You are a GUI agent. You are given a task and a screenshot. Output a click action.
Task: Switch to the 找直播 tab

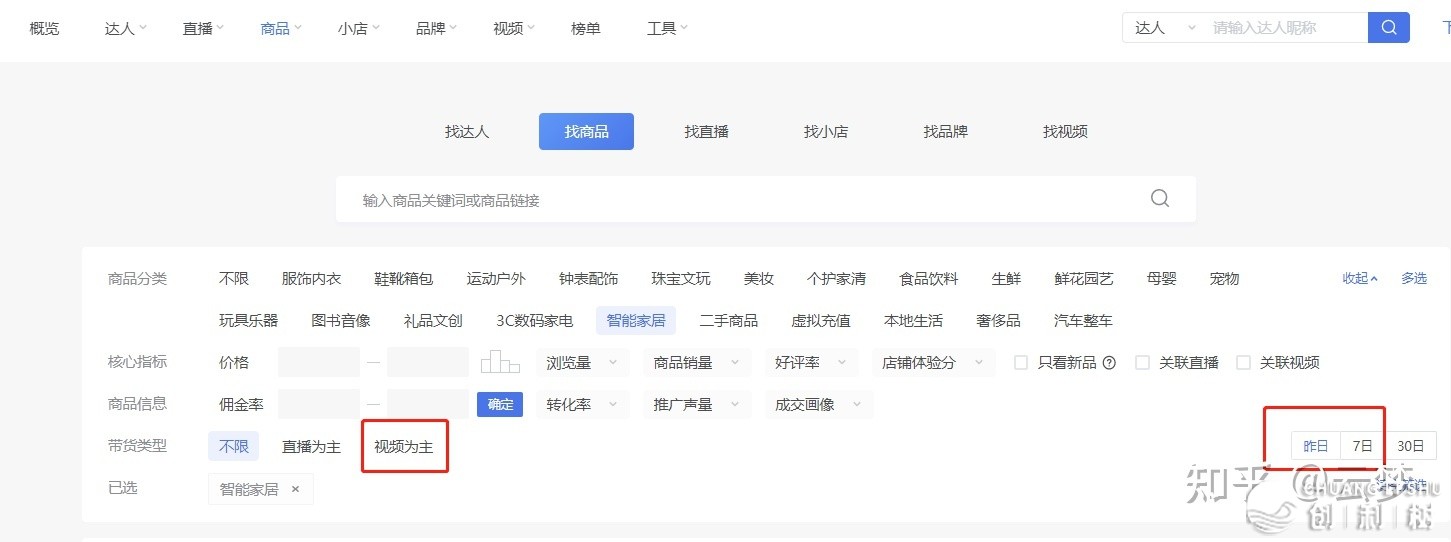706,131
